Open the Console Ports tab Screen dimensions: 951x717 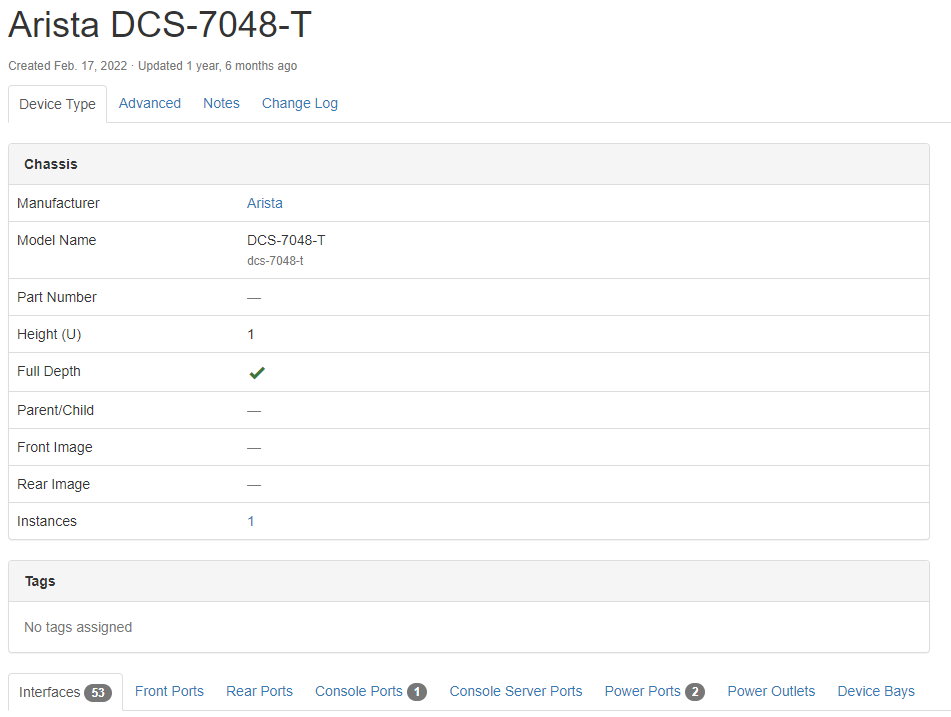370,691
